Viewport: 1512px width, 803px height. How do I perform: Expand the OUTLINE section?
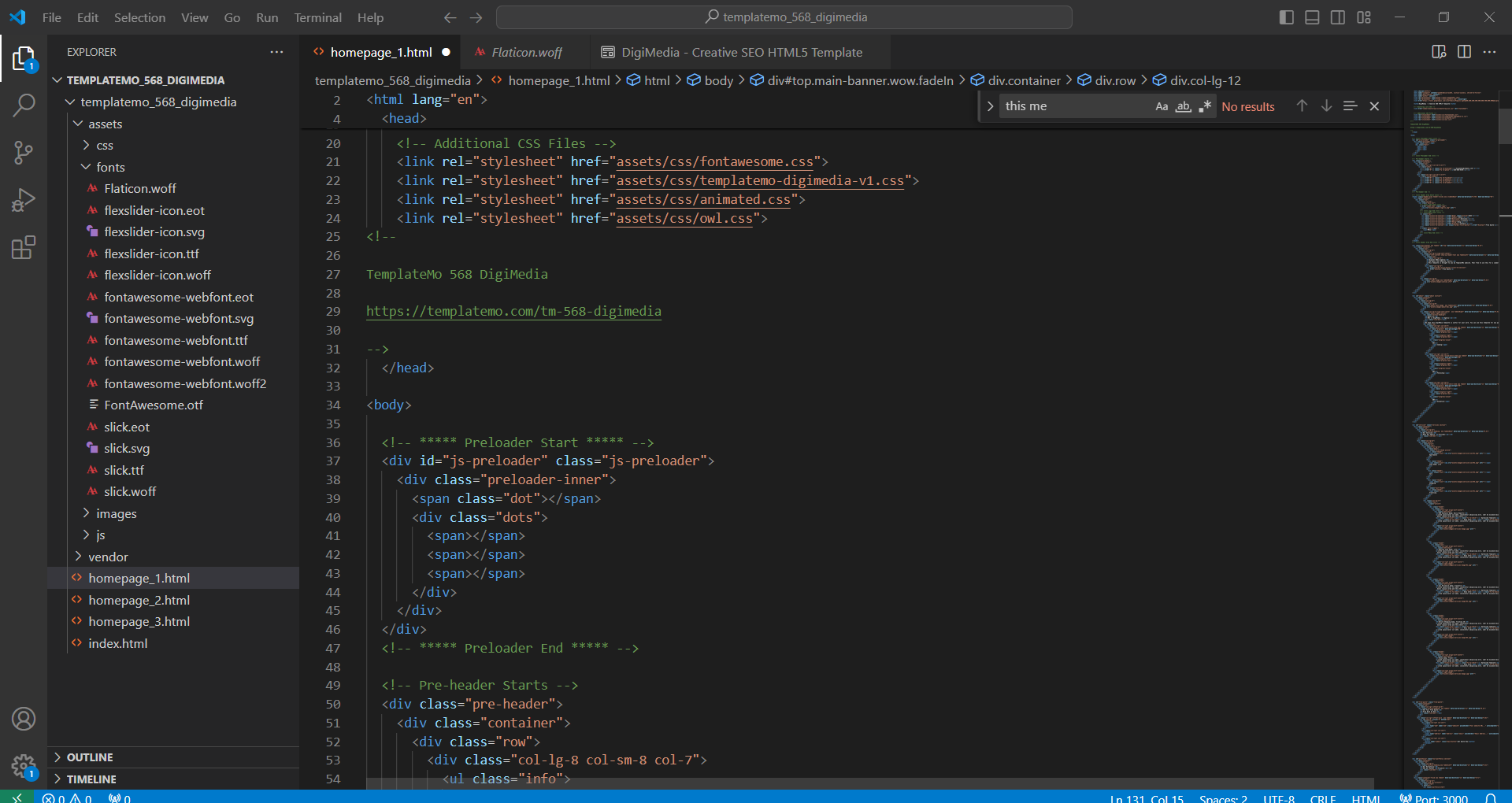click(90, 757)
